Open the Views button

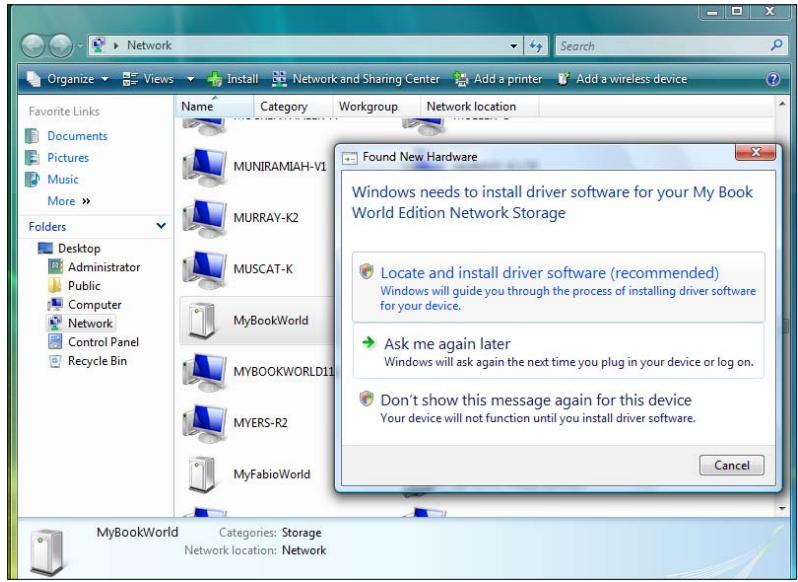point(148,79)
